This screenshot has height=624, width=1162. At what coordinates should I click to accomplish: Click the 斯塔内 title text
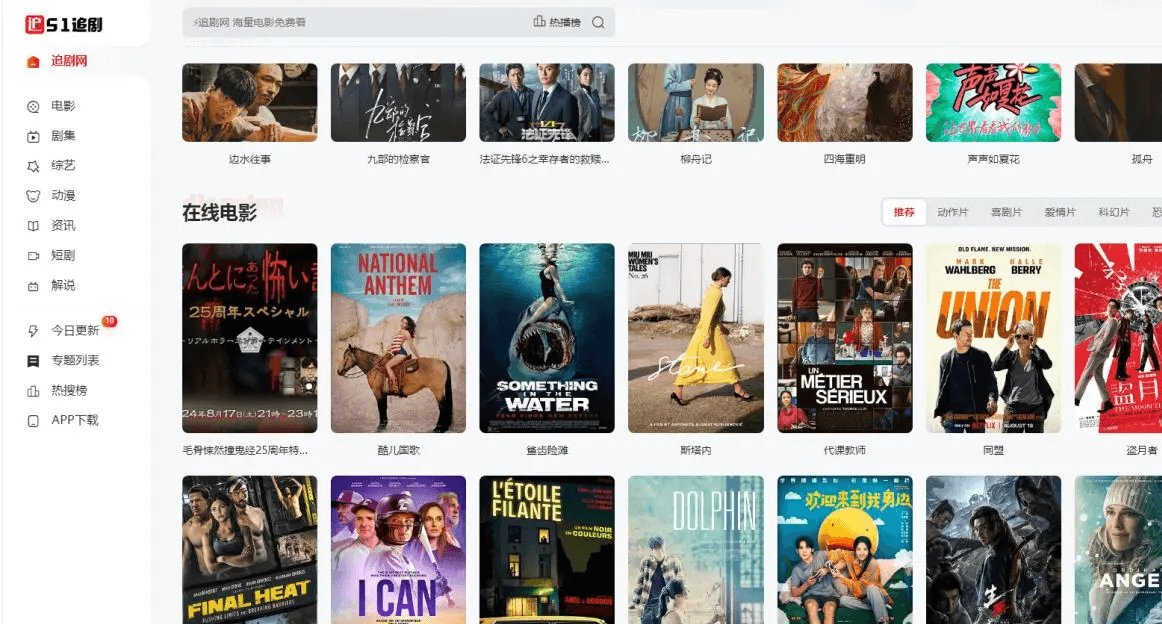[x=696, y=451]
